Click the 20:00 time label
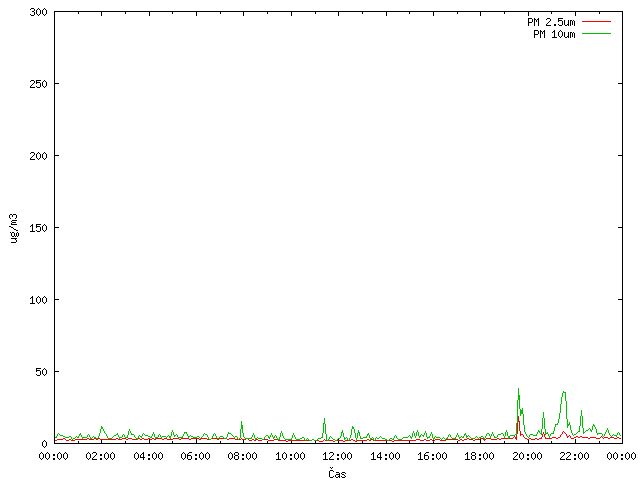Image resolution: width=640 pixels, height=480 pixels. [527, 456]
